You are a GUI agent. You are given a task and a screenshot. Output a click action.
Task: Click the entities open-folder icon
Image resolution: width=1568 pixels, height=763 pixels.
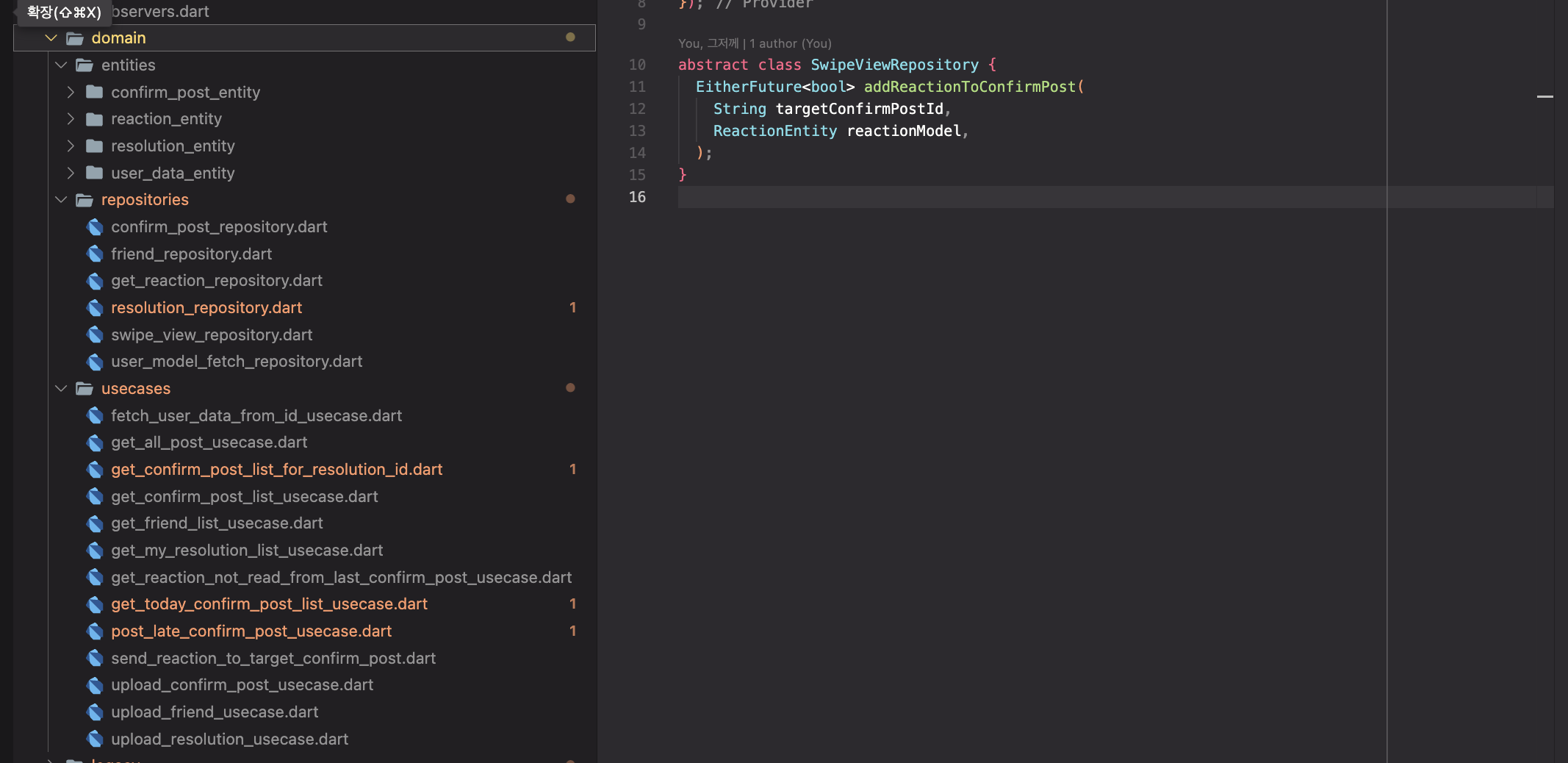click(84, 65)
